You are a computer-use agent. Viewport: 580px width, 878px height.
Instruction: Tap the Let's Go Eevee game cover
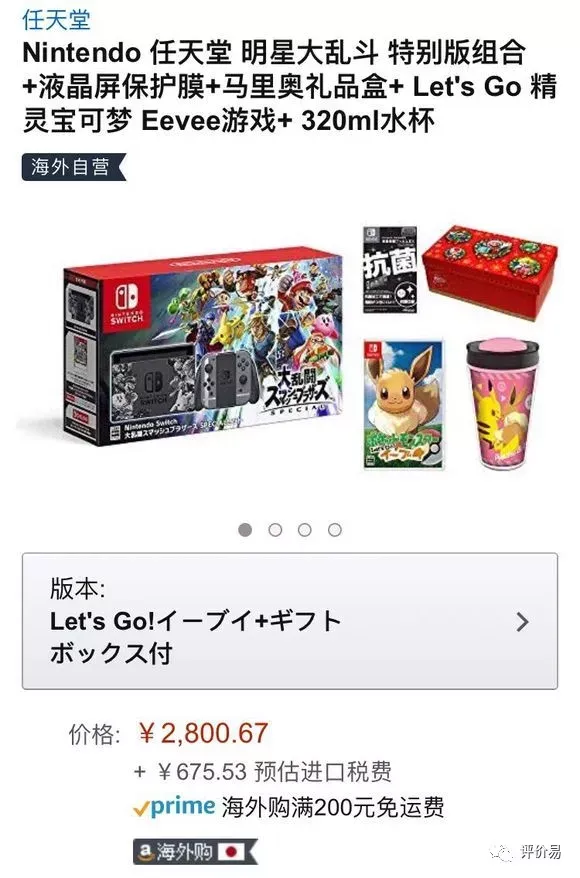404,404
